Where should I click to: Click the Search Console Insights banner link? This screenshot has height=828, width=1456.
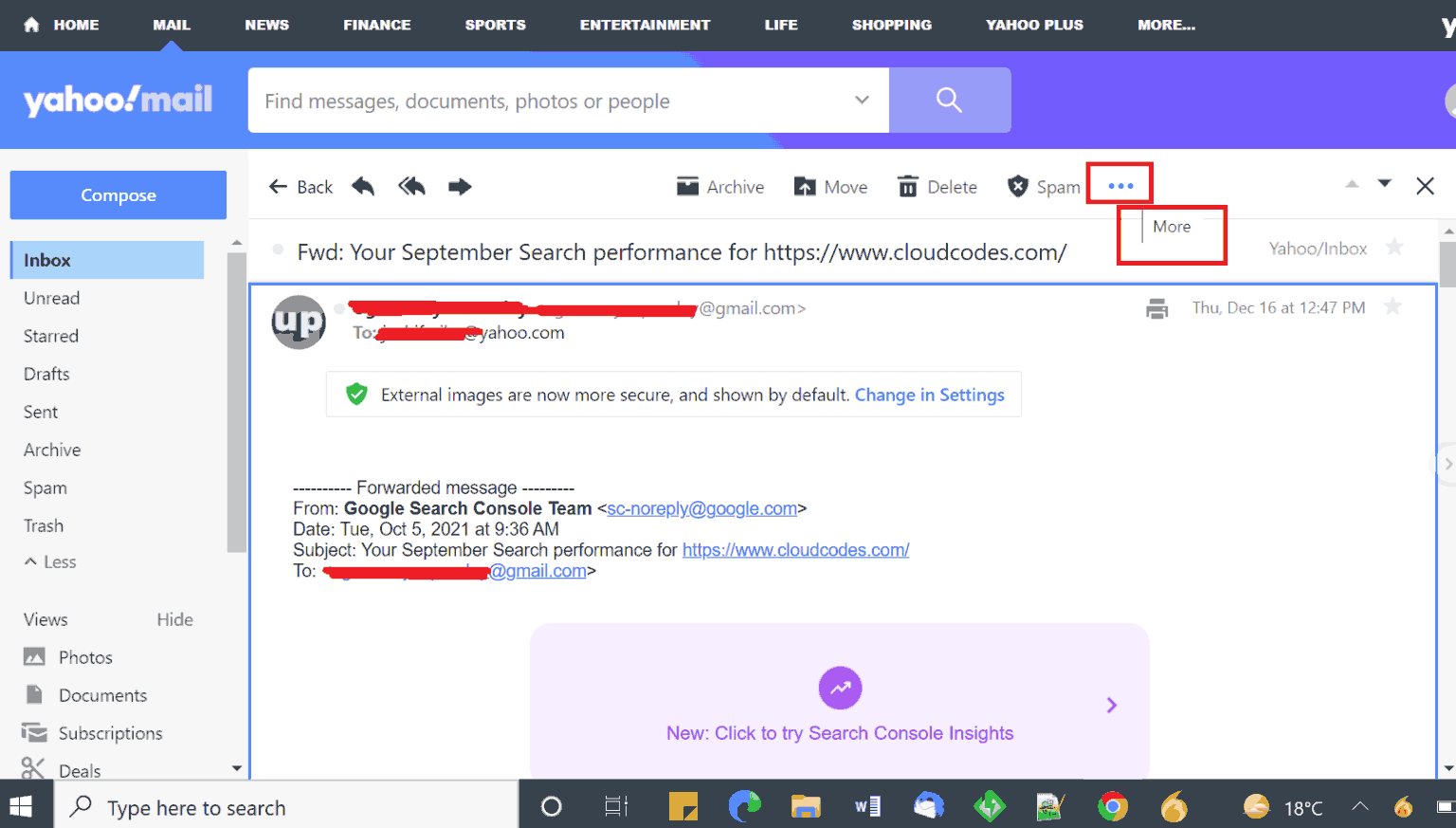coord(840,733)
